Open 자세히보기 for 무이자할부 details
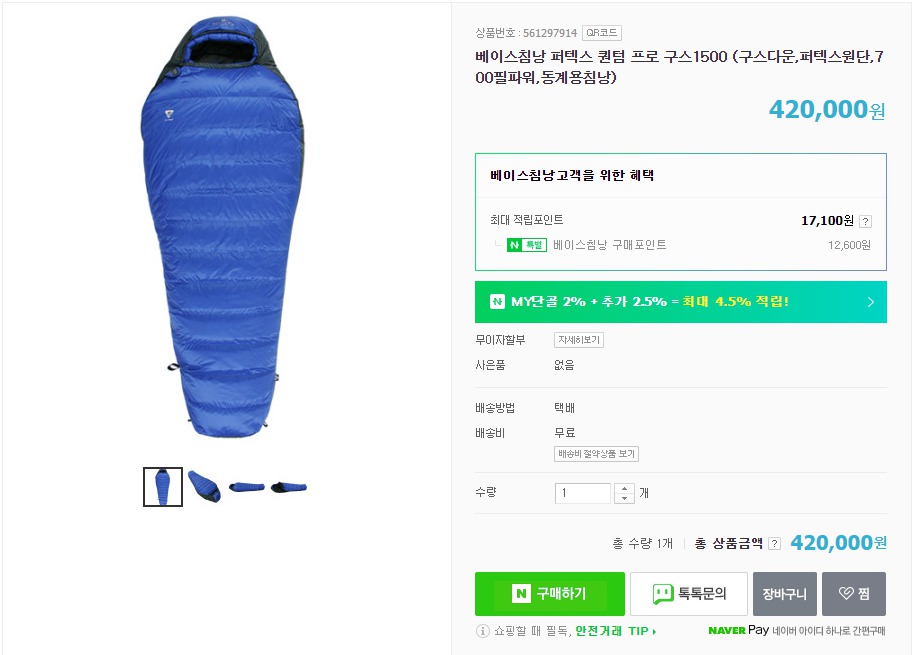916x655 pixels. pyautogui.click(x=580, y=340)
